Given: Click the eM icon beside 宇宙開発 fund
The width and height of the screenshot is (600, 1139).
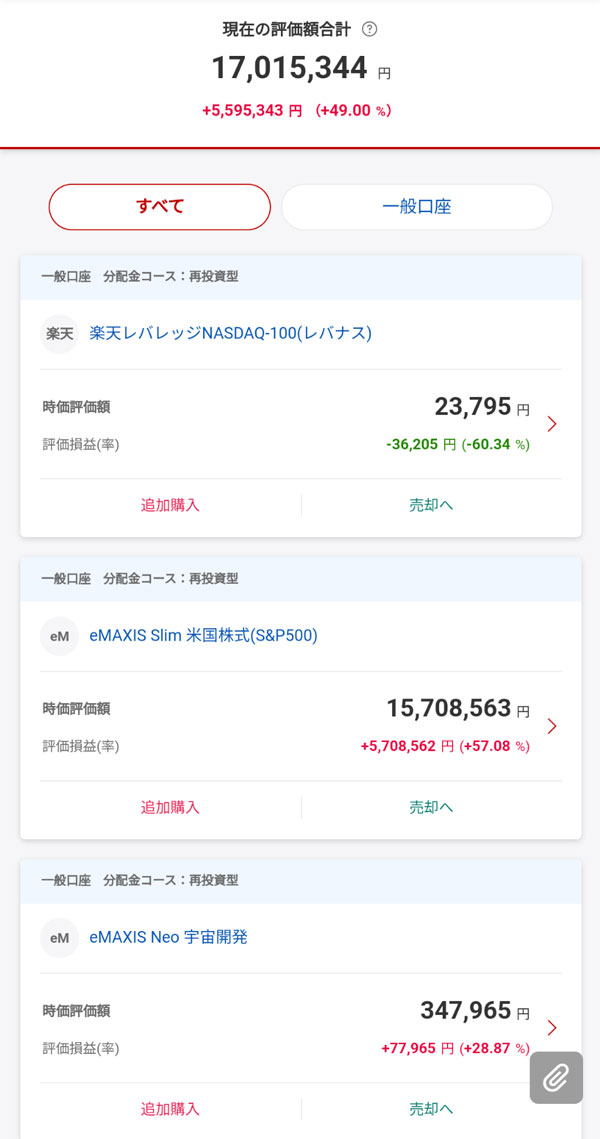Looking at the screenshot, I should [x=59, y=938].
